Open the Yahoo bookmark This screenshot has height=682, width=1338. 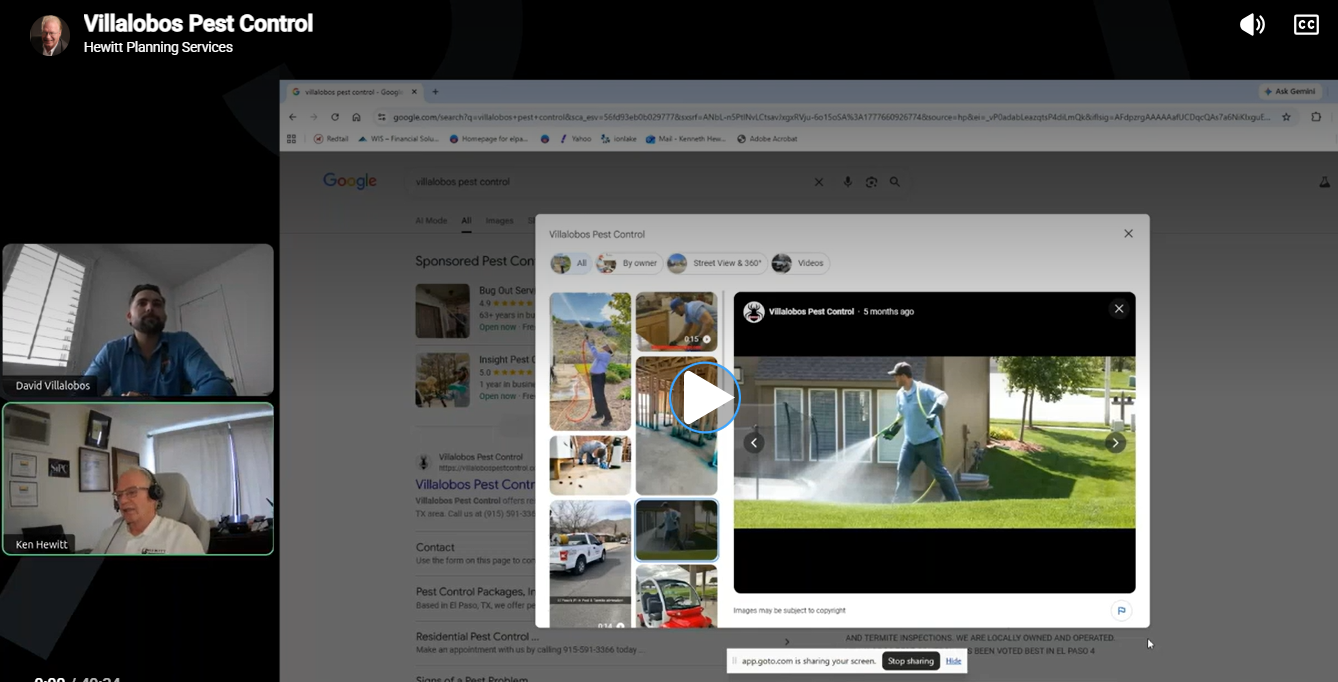tap(576, 139)
